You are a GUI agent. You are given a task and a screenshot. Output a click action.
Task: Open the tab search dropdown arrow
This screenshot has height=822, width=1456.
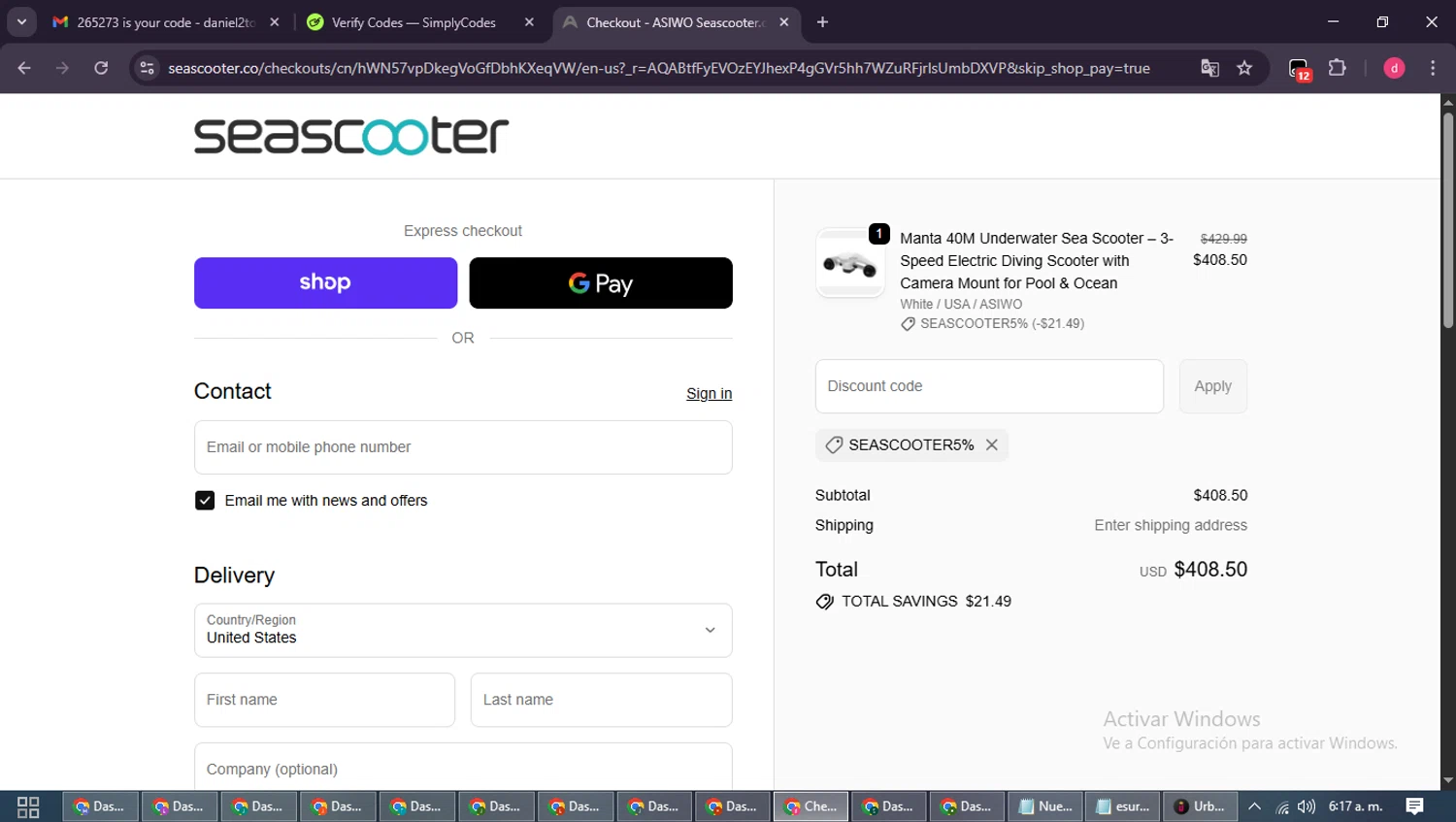21,21
